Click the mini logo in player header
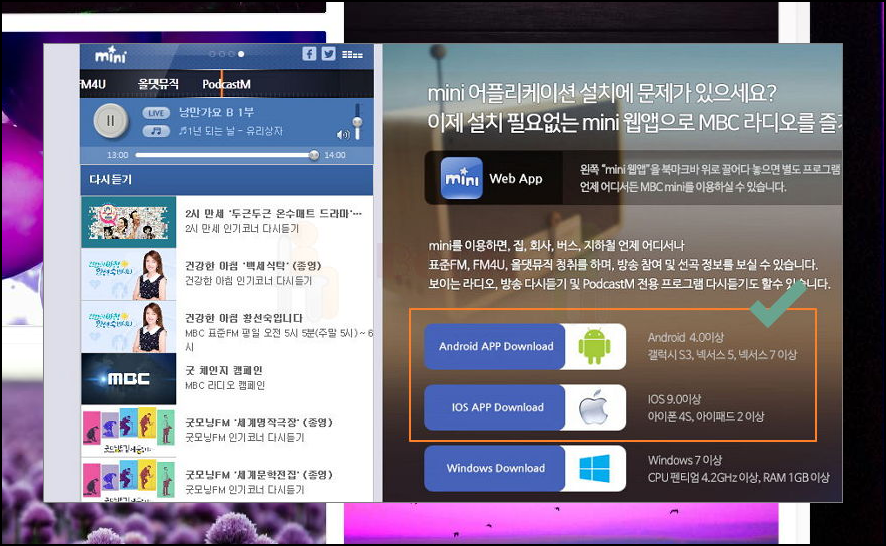This screenshot has height=546, width=886. click(x=111, y=55)
